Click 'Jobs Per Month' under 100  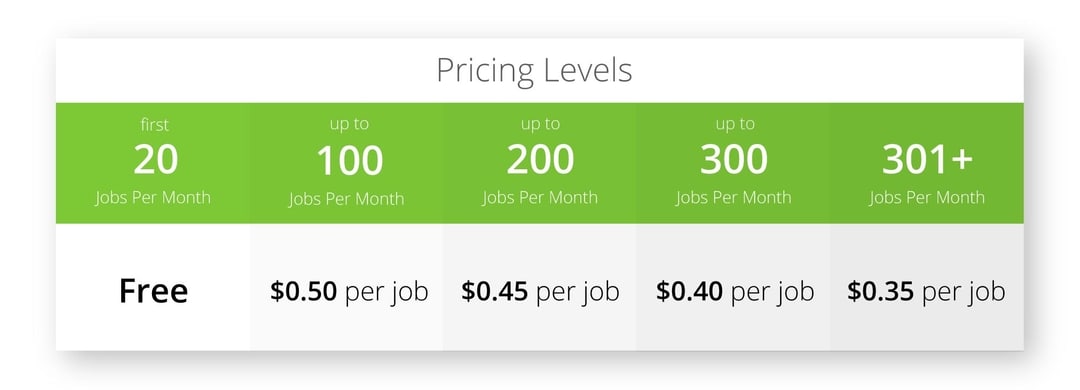pyautogui.click(x=346, y=200)
